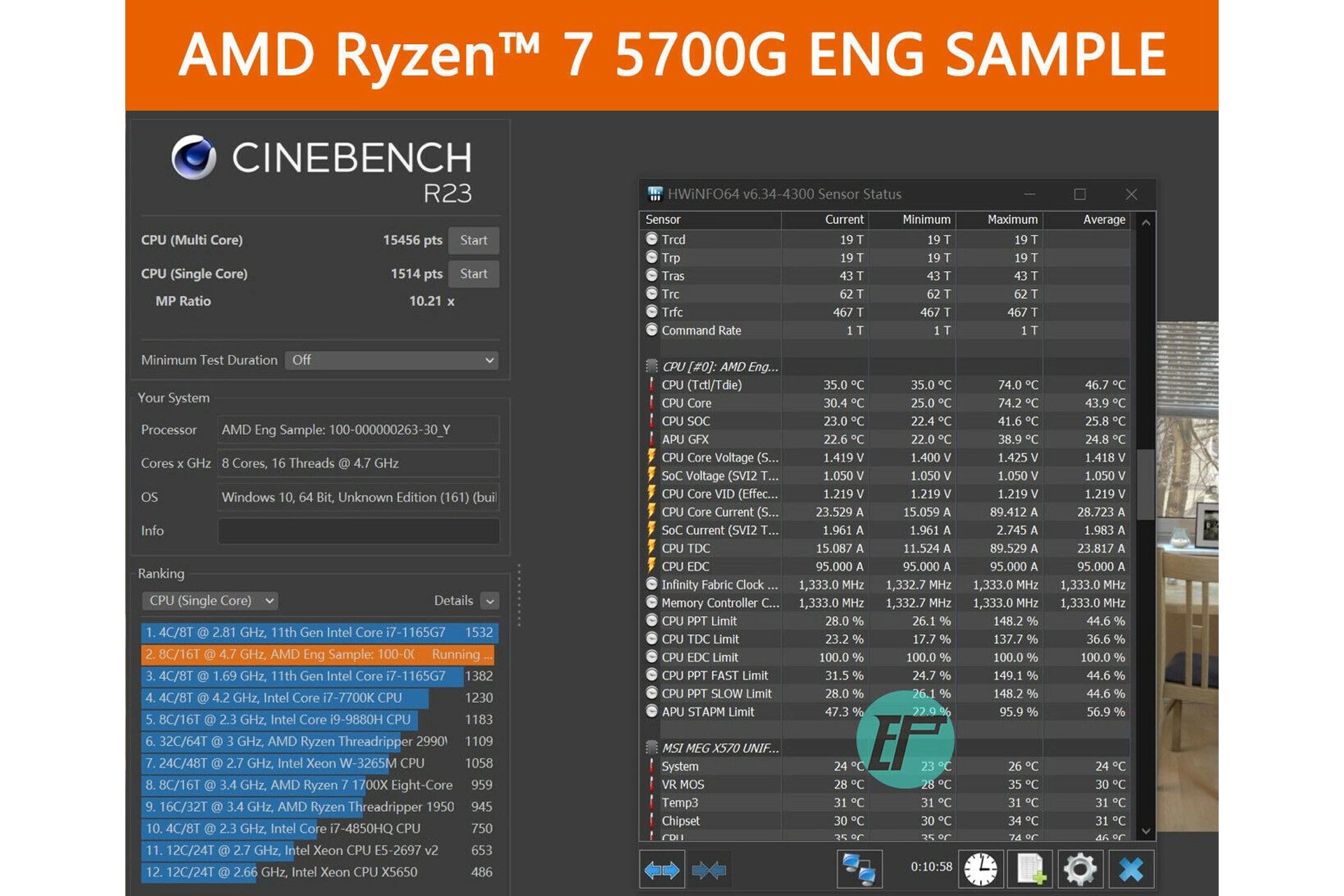The image size is (1344, 896).
Task: Select the Memory Controller C... row label
Action: click(720, 603)
